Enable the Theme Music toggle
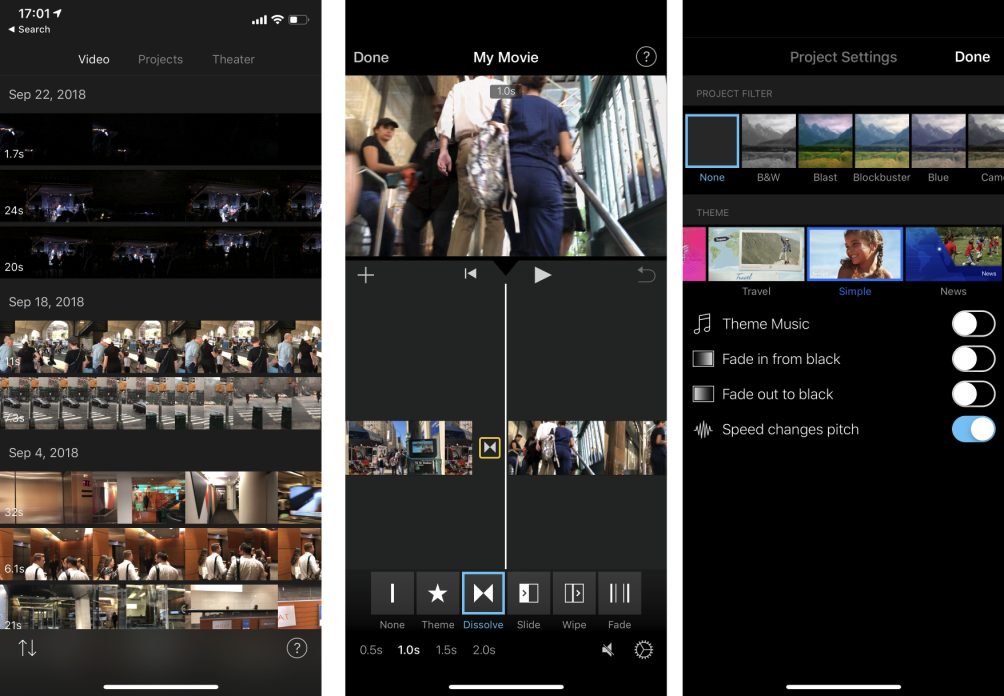This screenshot has width=1004, height=696. (x=972, y=323)
